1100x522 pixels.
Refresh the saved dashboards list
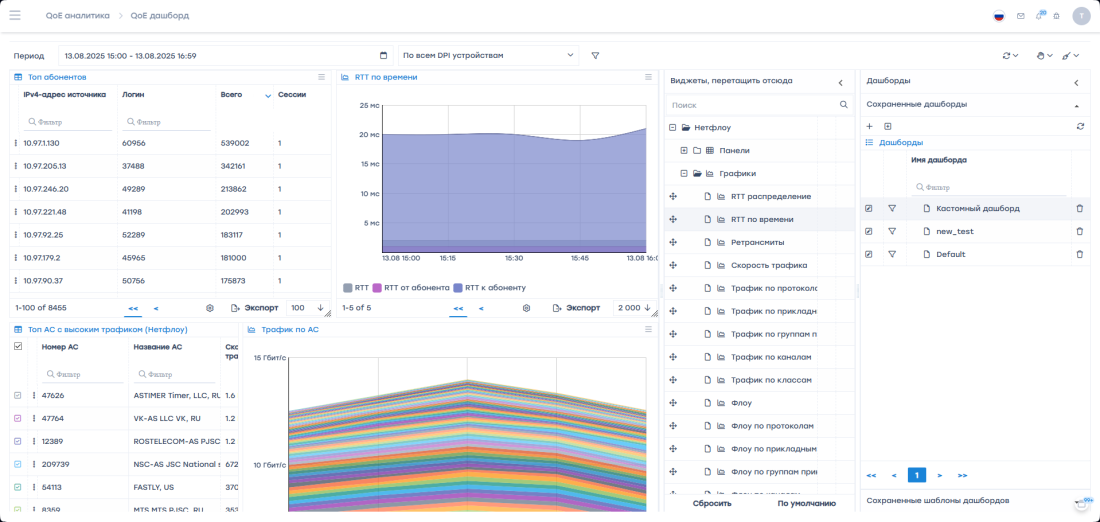[1080, 126]
